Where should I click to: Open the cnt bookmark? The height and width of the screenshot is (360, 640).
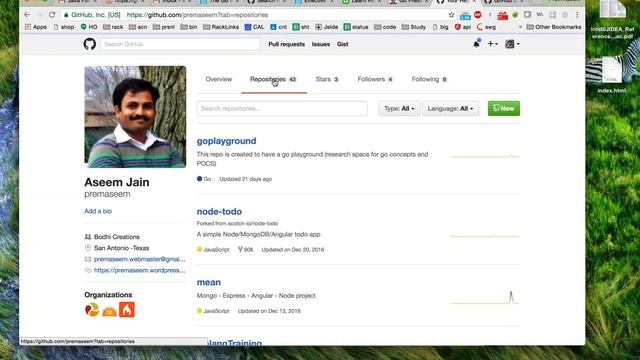click(278, 27)
